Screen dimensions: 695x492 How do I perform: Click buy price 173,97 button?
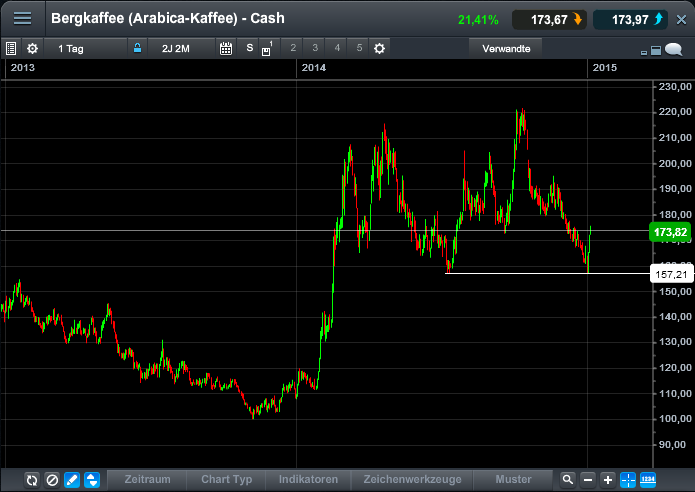pos(630,20)
